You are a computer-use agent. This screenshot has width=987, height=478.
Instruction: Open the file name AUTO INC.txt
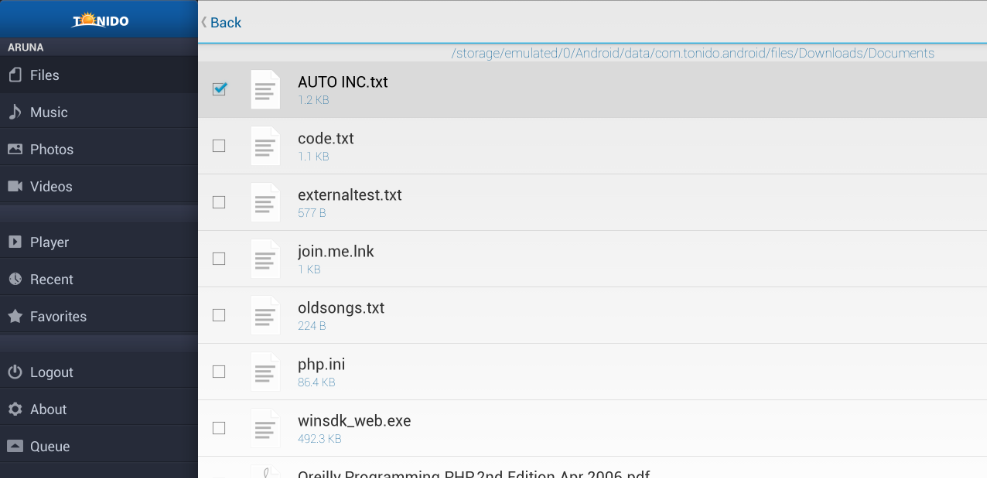(x=342, y=82)
